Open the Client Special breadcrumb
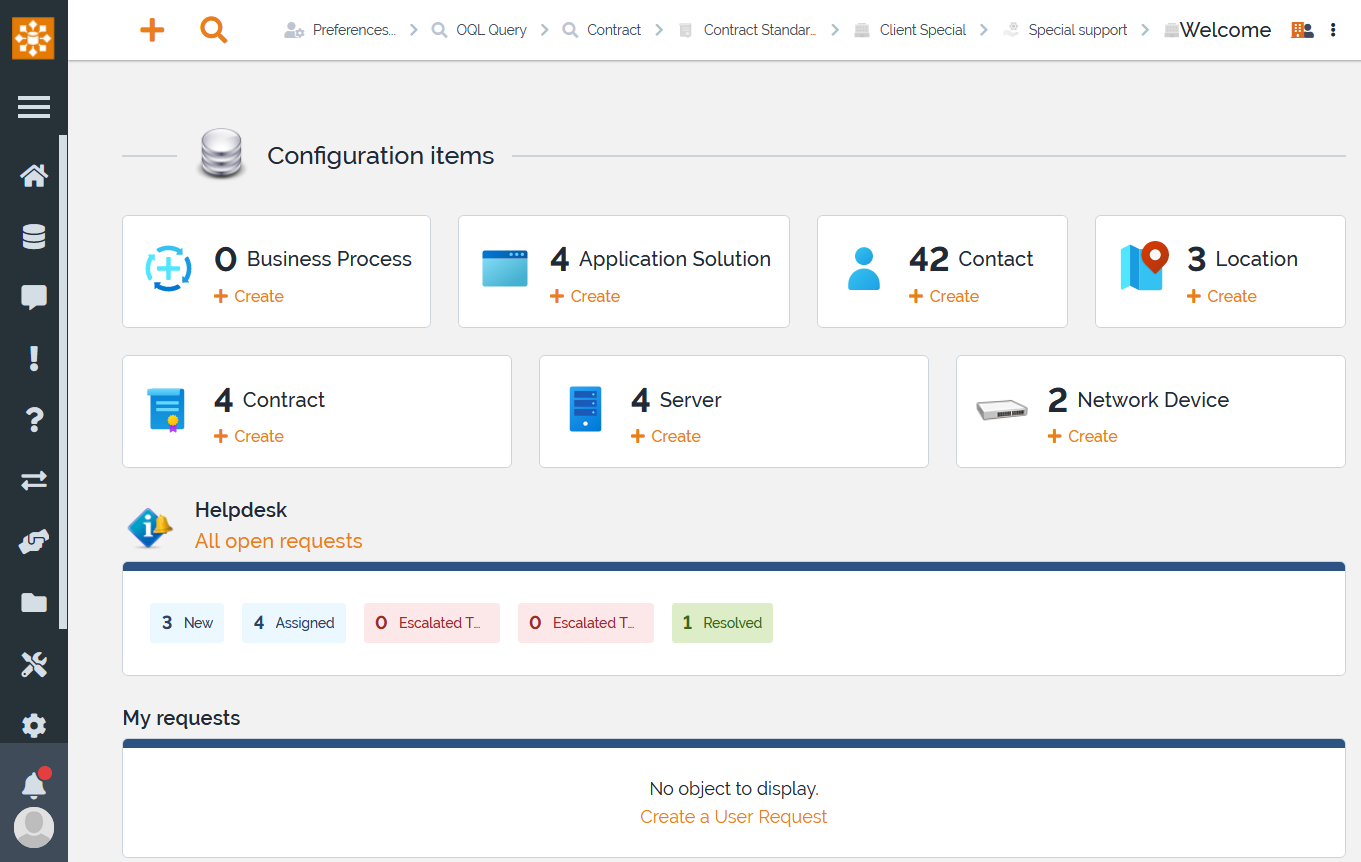Screen dimensions: 1361x862 (922, 30)
